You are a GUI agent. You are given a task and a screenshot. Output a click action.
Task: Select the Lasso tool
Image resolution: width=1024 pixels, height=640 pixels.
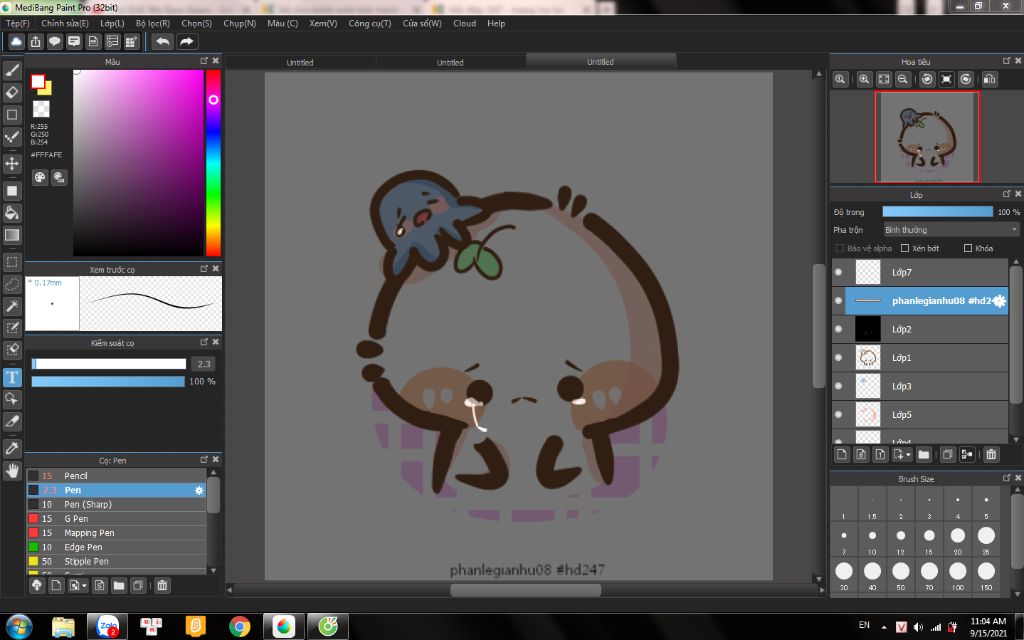coord(12,284)
